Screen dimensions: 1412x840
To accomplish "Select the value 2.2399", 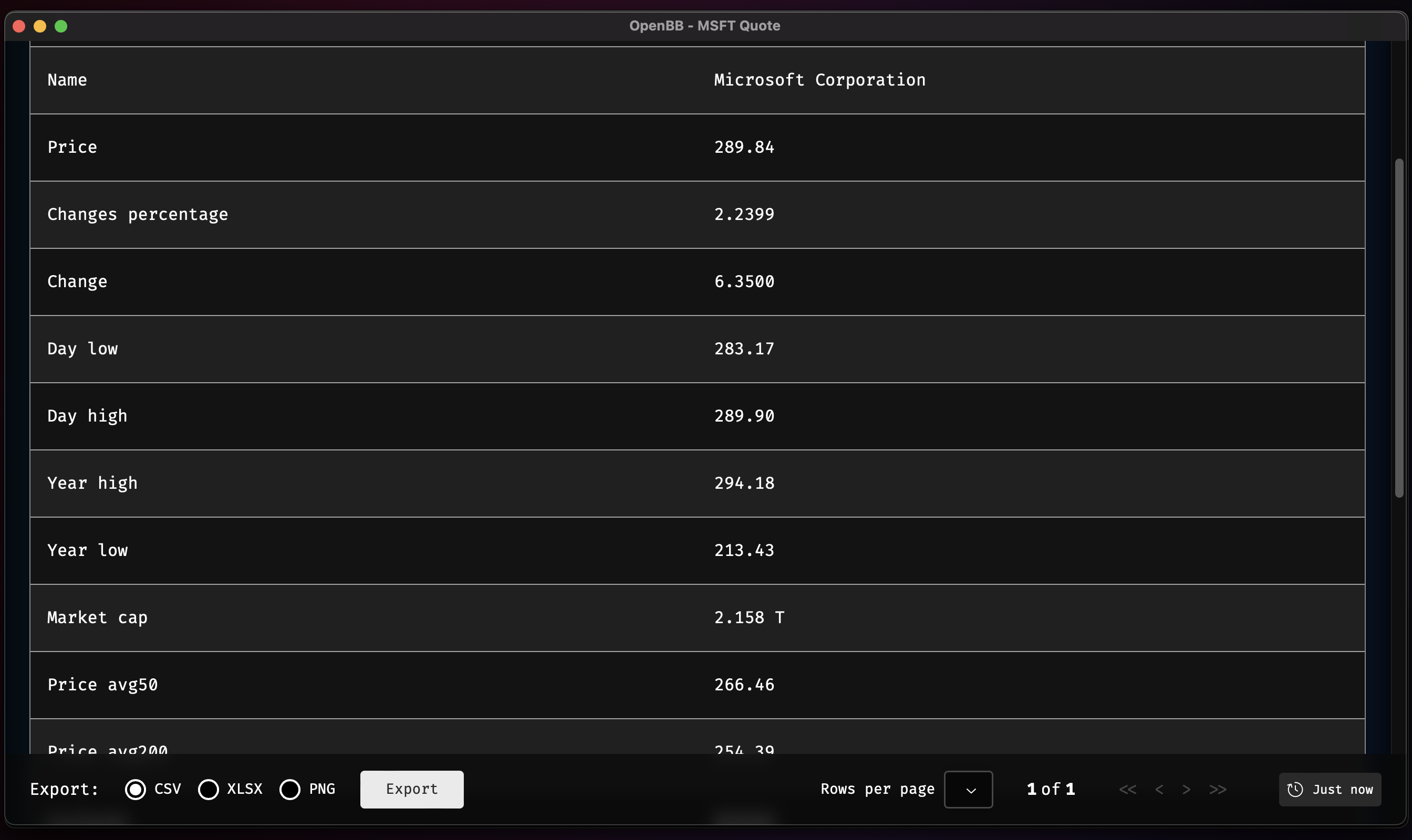I will click(744, 215).
